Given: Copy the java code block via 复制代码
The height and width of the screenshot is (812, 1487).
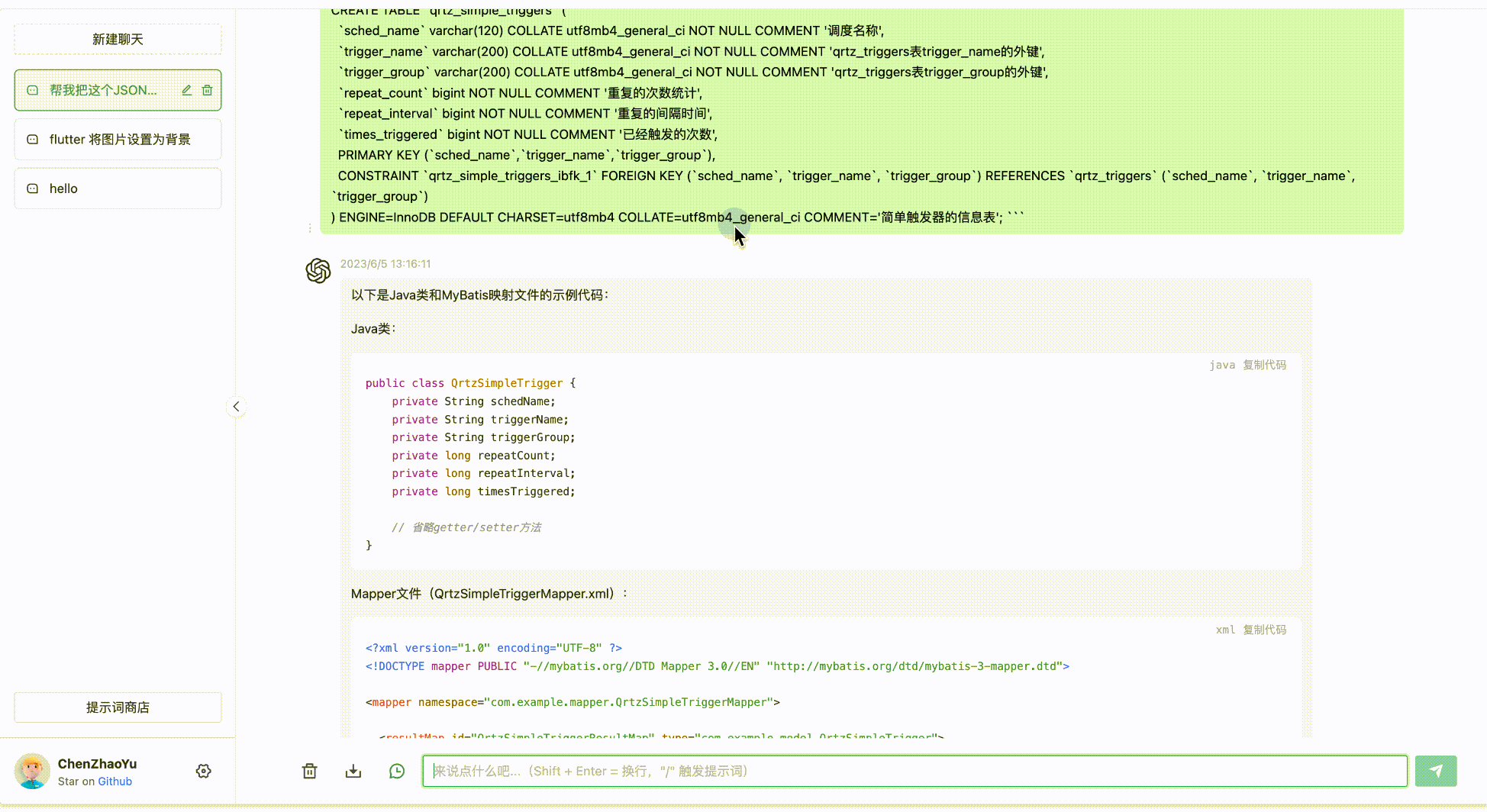Looking at the screenshot, I should tap(1264, 365).
